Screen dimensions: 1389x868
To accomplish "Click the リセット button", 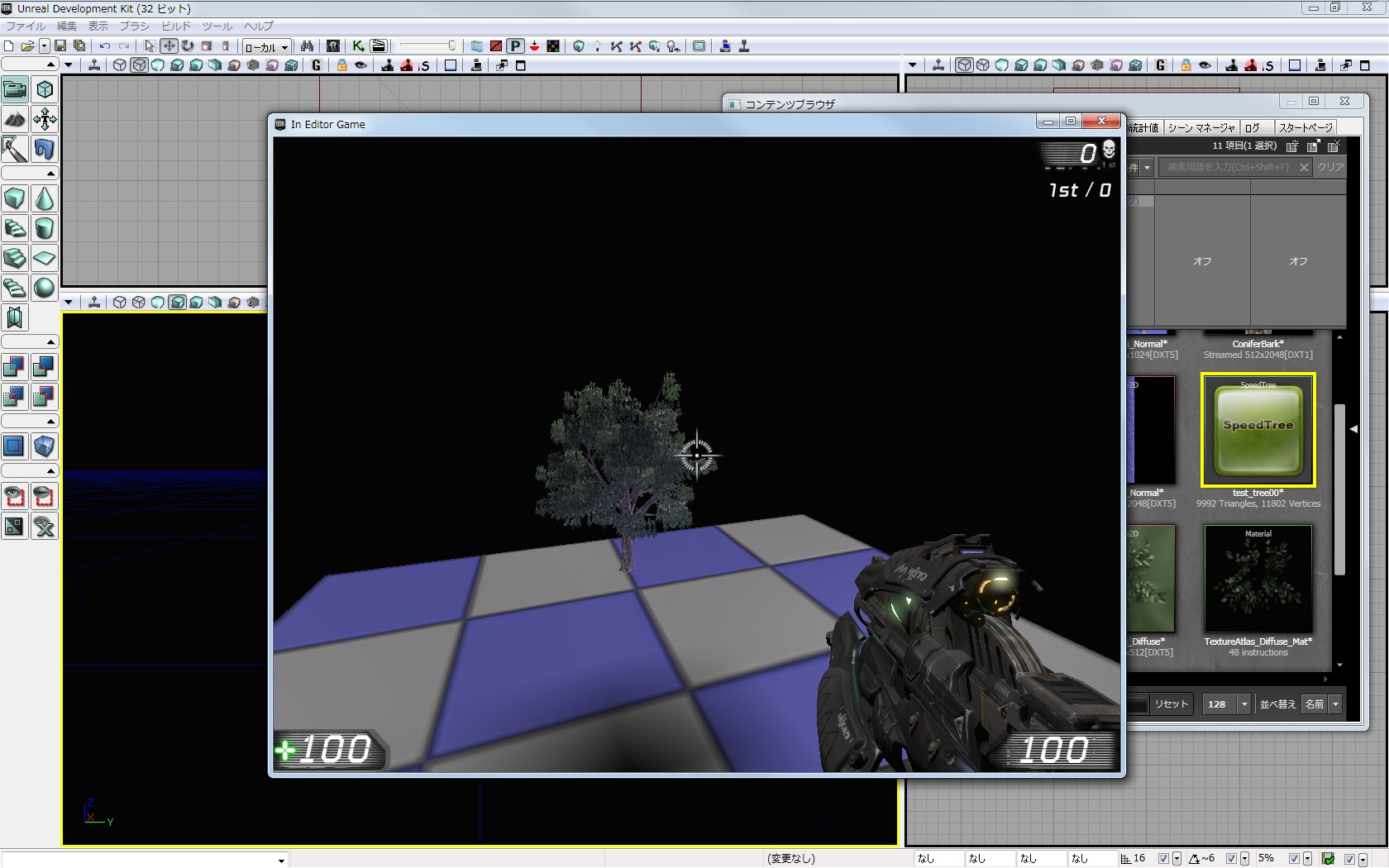I will [1171, 704].
